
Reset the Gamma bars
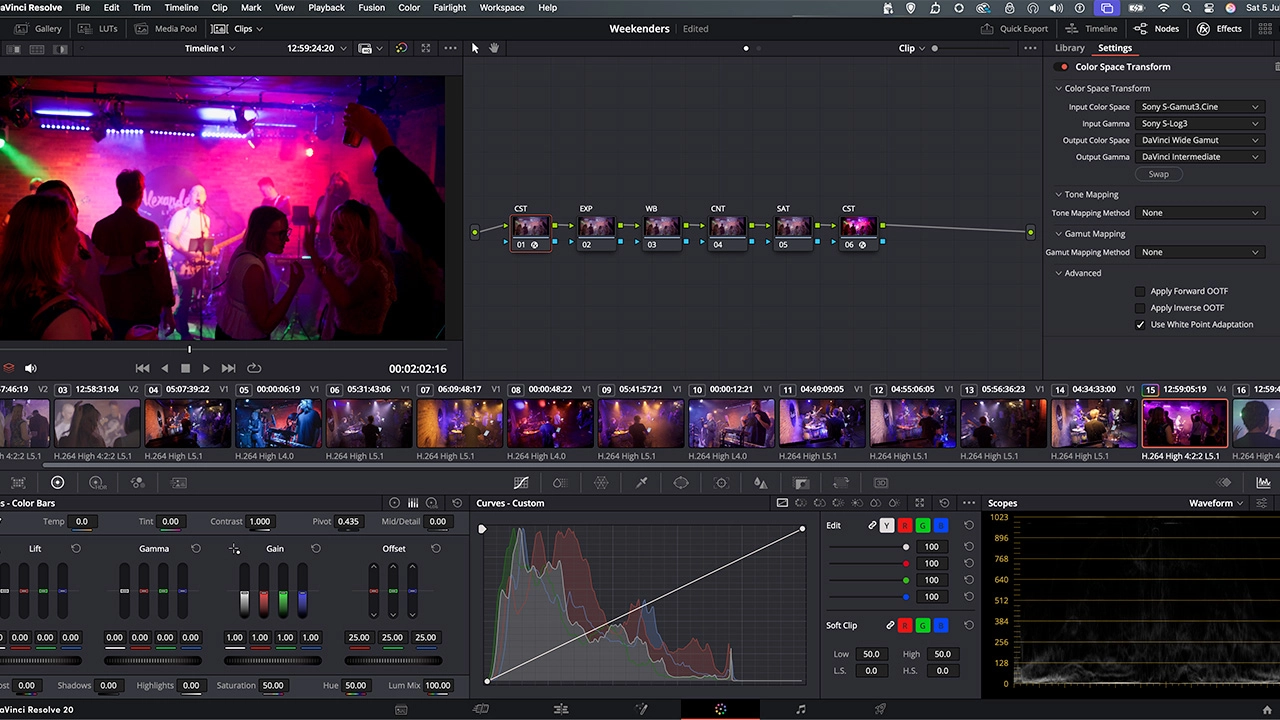(x=196, y=549)
